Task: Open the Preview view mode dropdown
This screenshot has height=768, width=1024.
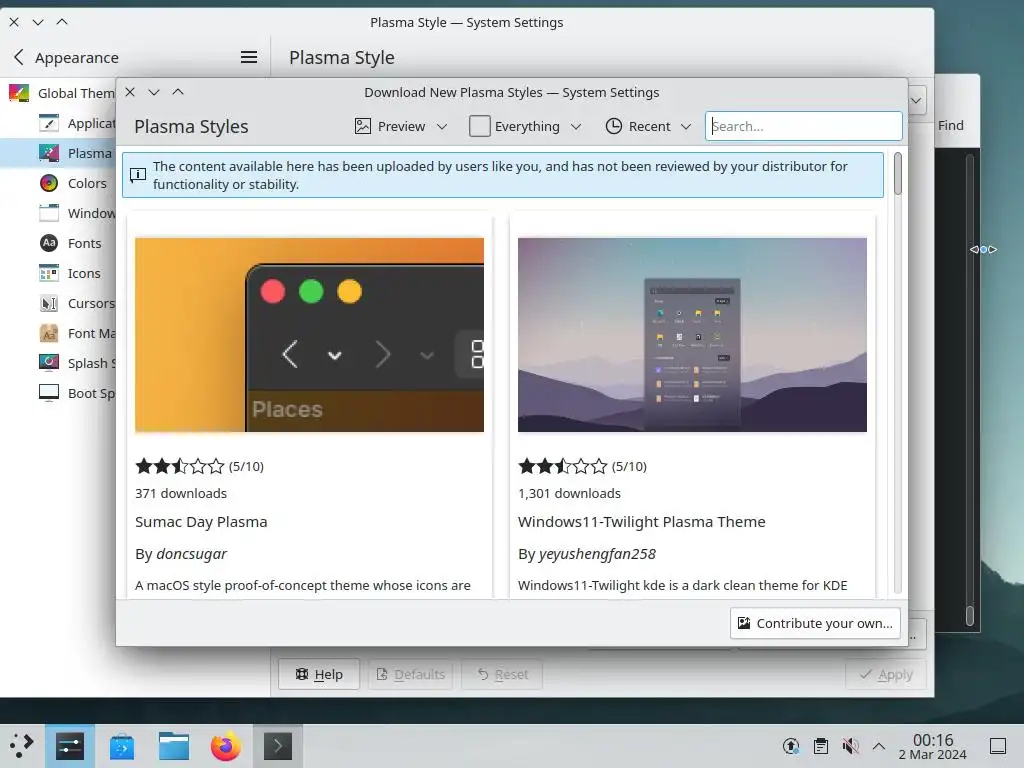Action: (x=400, y=126)
